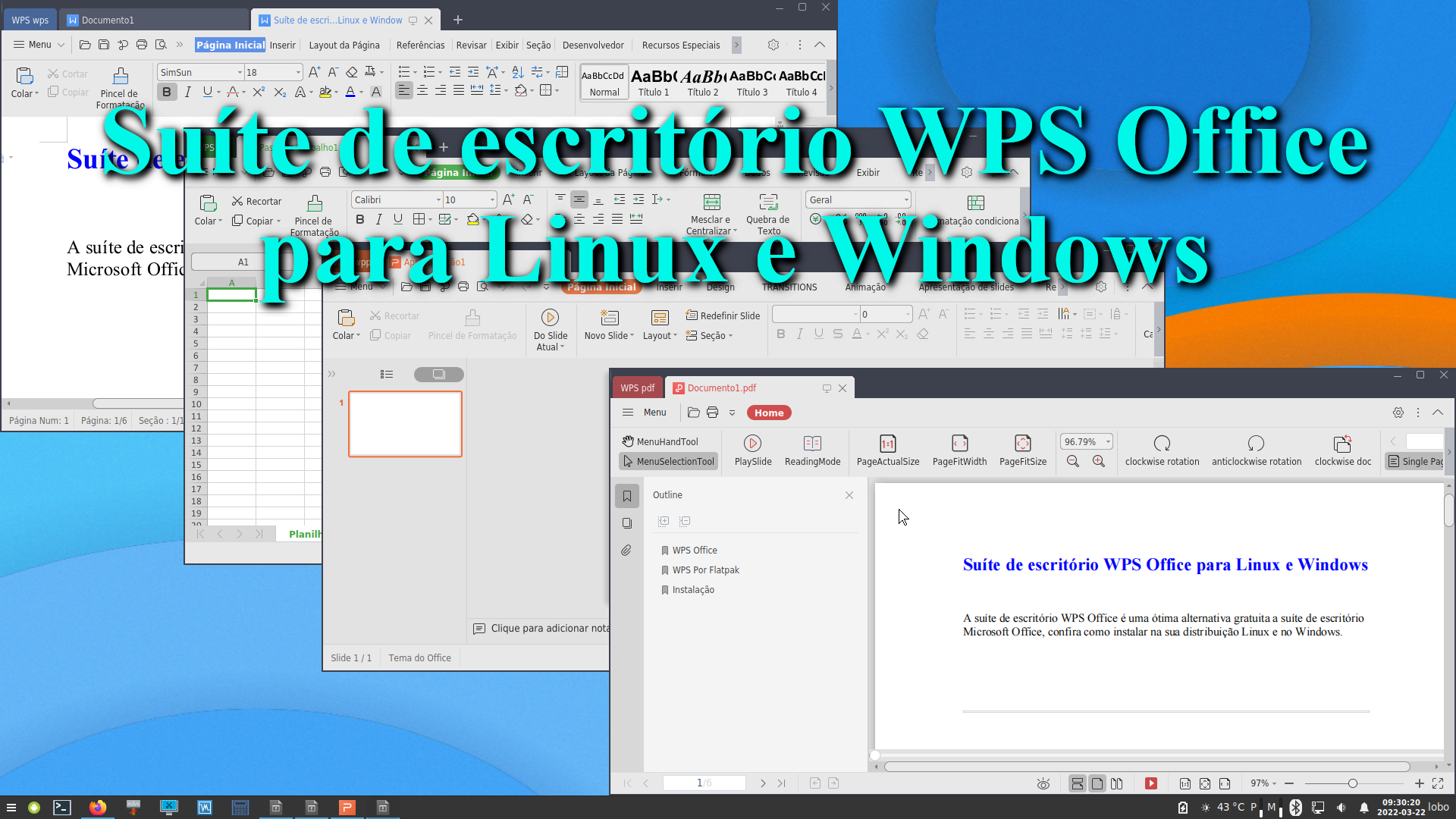Click the Página Inicial tab in Writer ribbon
This screenshot has width=1456, height=819.
click(230, 44)
